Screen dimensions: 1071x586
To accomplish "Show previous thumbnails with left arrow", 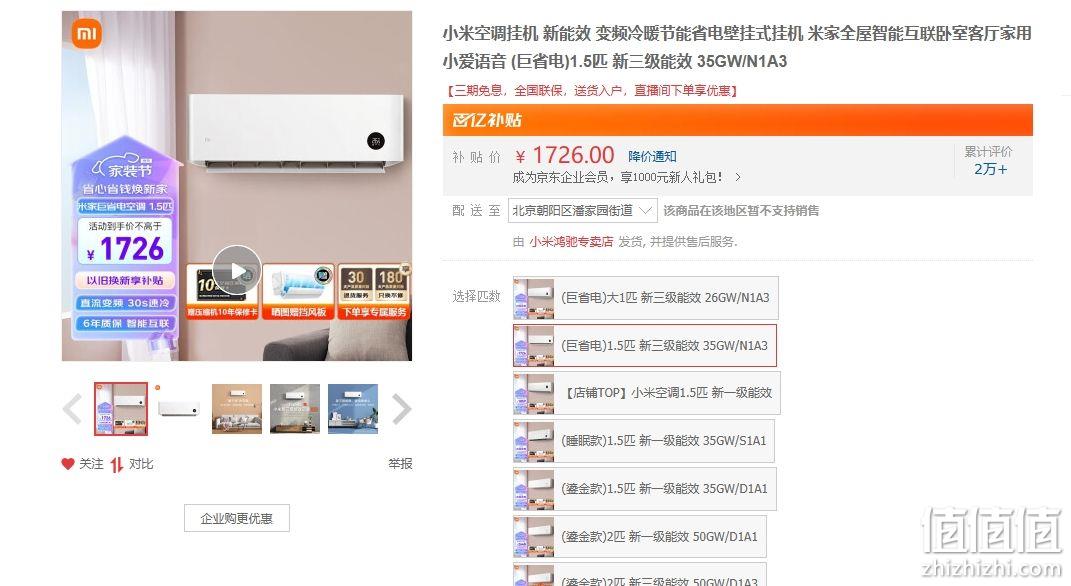I will tap(72, 408).
